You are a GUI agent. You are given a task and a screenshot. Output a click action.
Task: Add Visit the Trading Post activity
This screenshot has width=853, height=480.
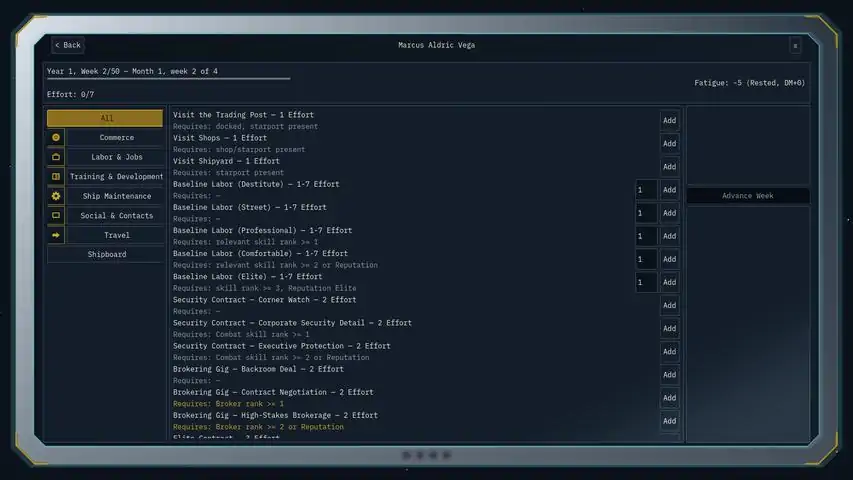tap(670, 121)
